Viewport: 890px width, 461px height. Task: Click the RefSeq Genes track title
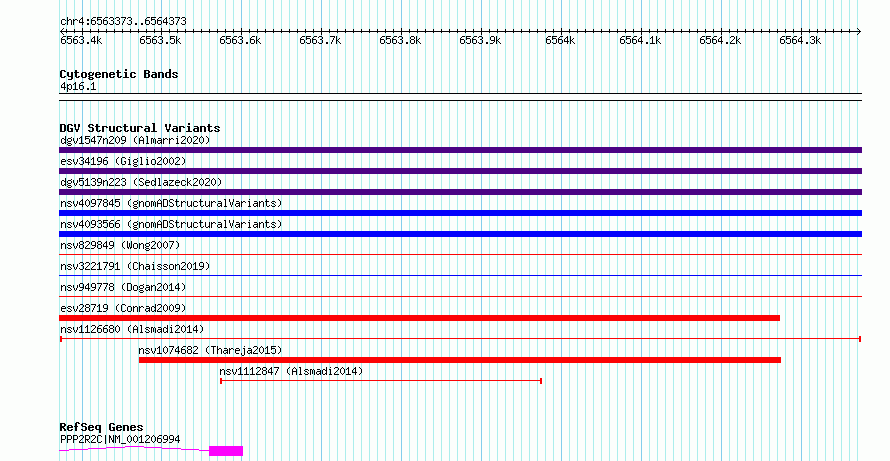(x=101, y=427)
